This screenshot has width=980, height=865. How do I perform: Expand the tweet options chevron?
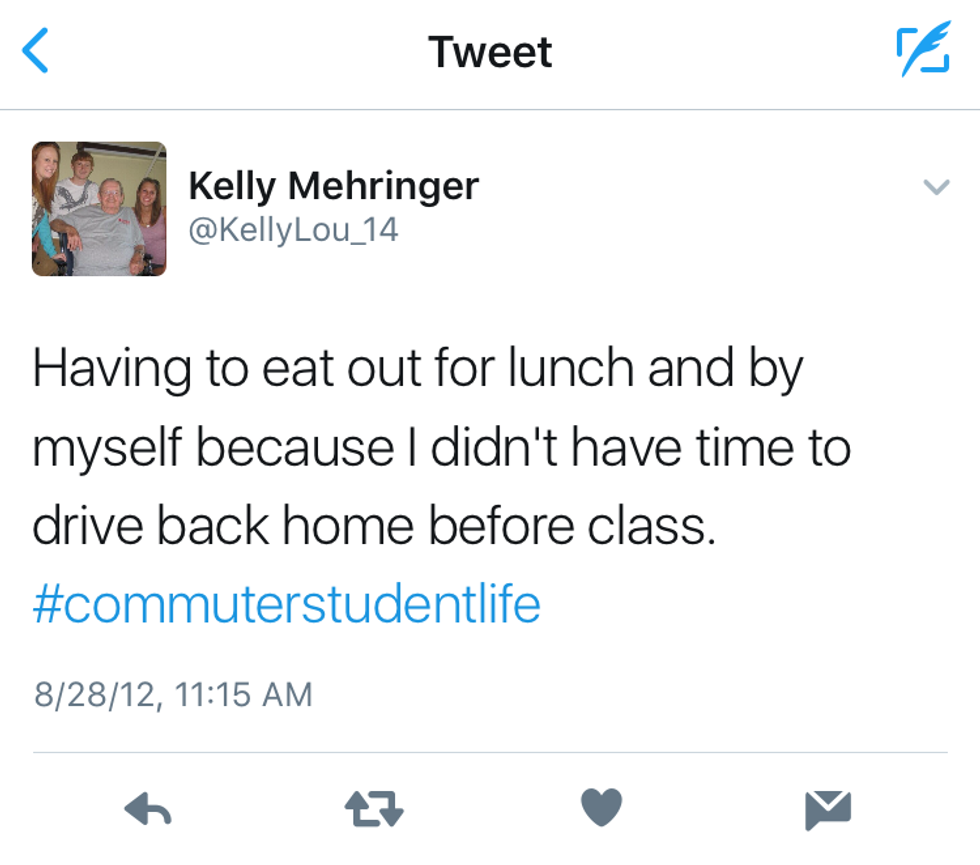(x=936, y=187)
